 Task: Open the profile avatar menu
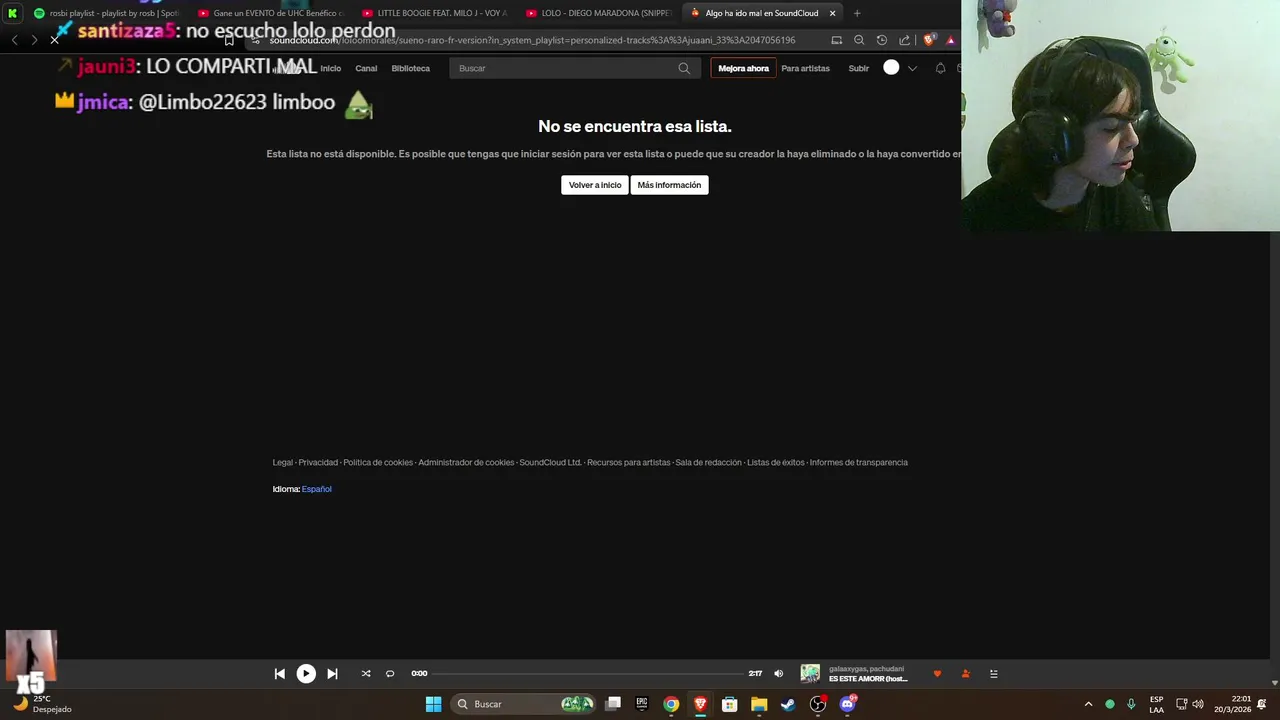point(891,68)
